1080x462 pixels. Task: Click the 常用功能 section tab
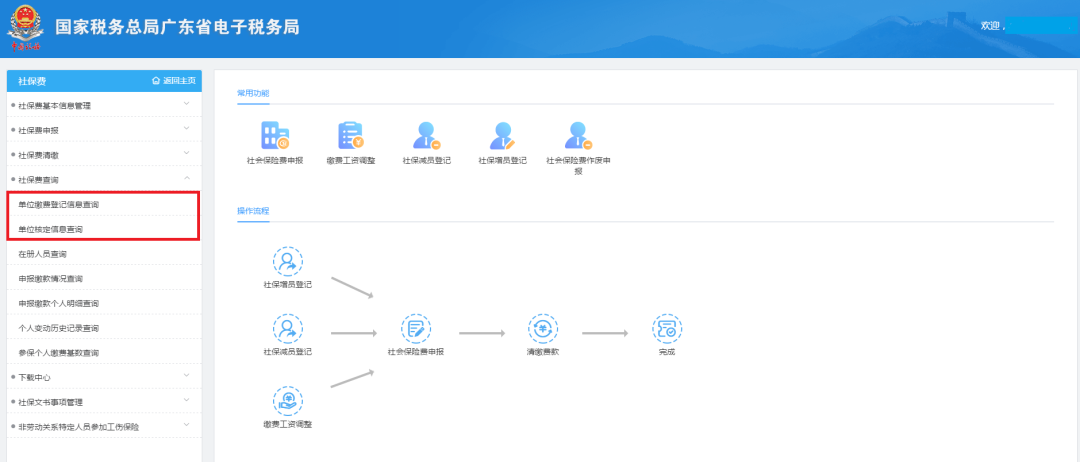coord(253,93)
